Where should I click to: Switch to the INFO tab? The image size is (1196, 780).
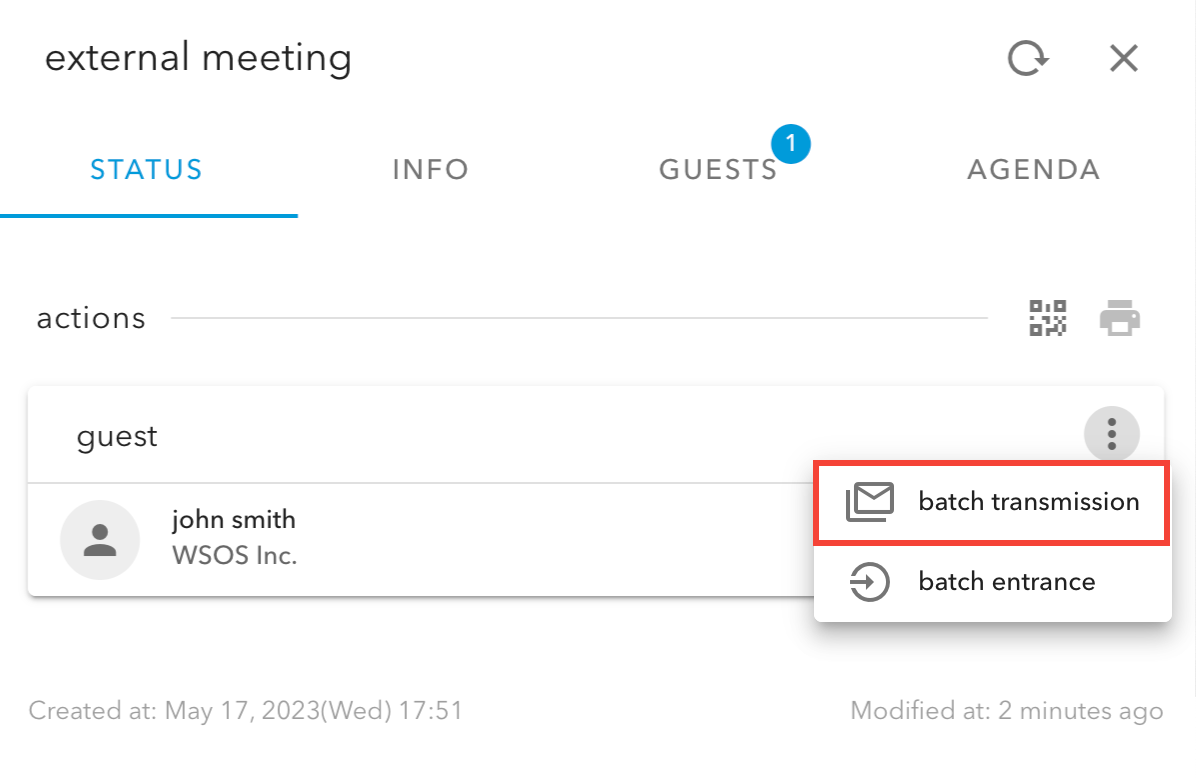[x=431, y=170]
